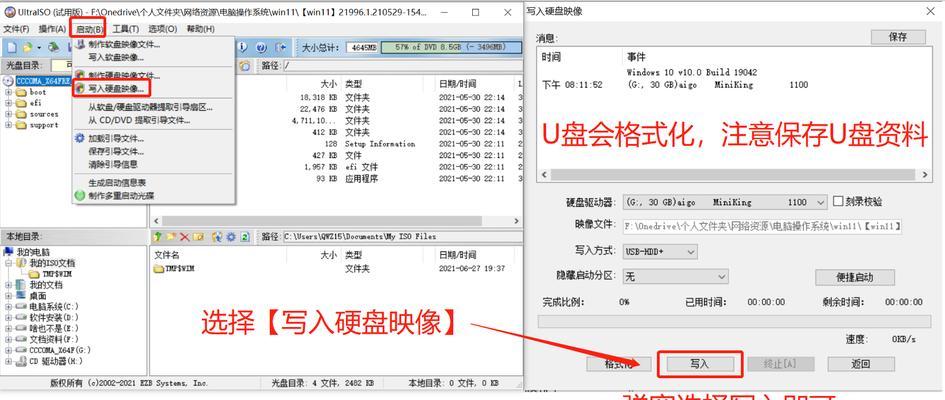Click the 保存 button in write dialog
This screenshot has width=945, height=400.
(x=898, y=37)
